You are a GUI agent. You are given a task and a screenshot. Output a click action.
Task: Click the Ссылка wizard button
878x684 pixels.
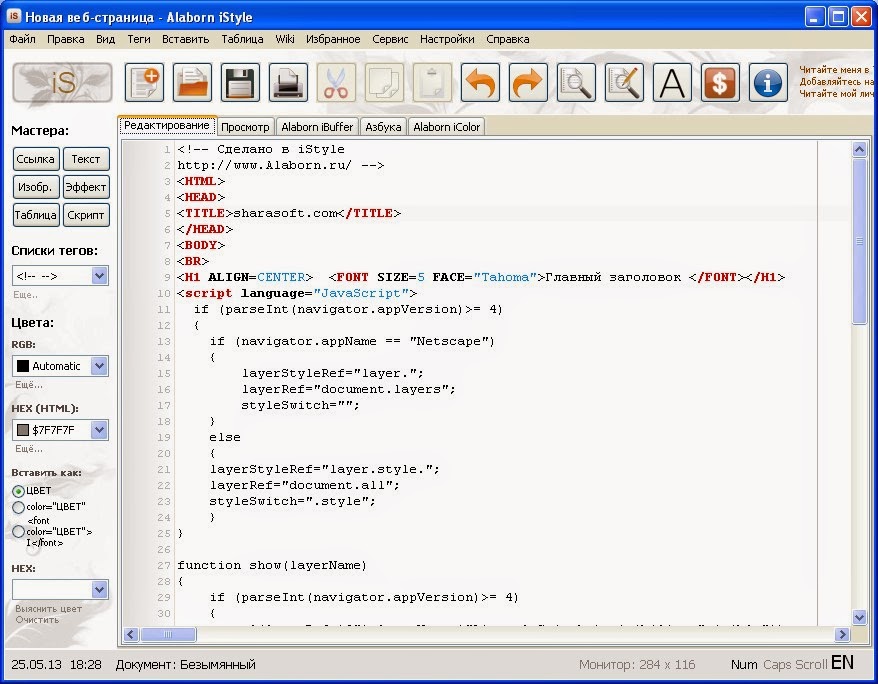pos(35,159)
